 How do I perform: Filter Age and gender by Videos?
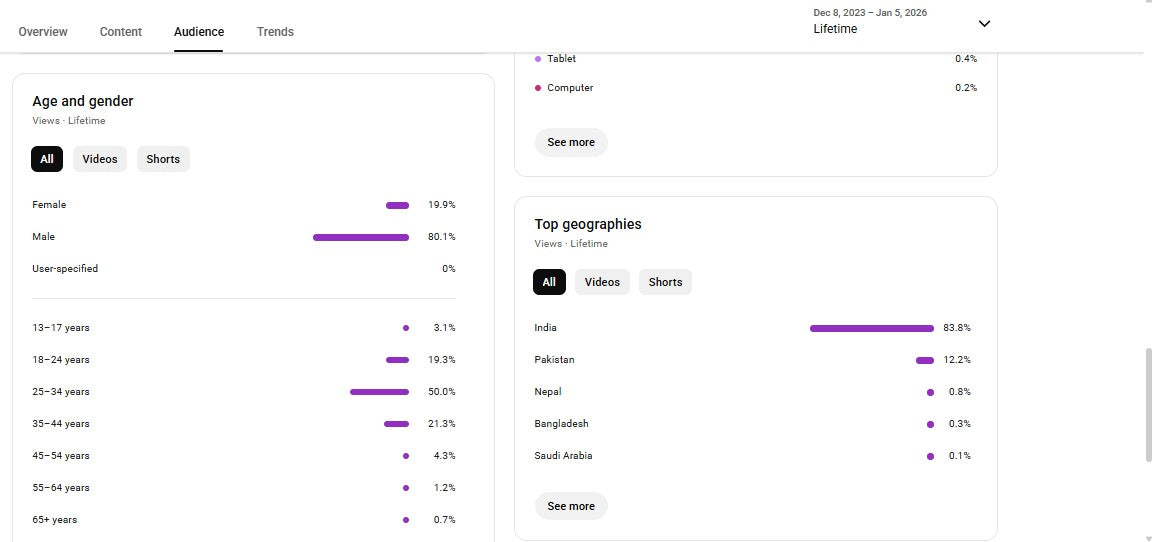[x=100, y=159]
